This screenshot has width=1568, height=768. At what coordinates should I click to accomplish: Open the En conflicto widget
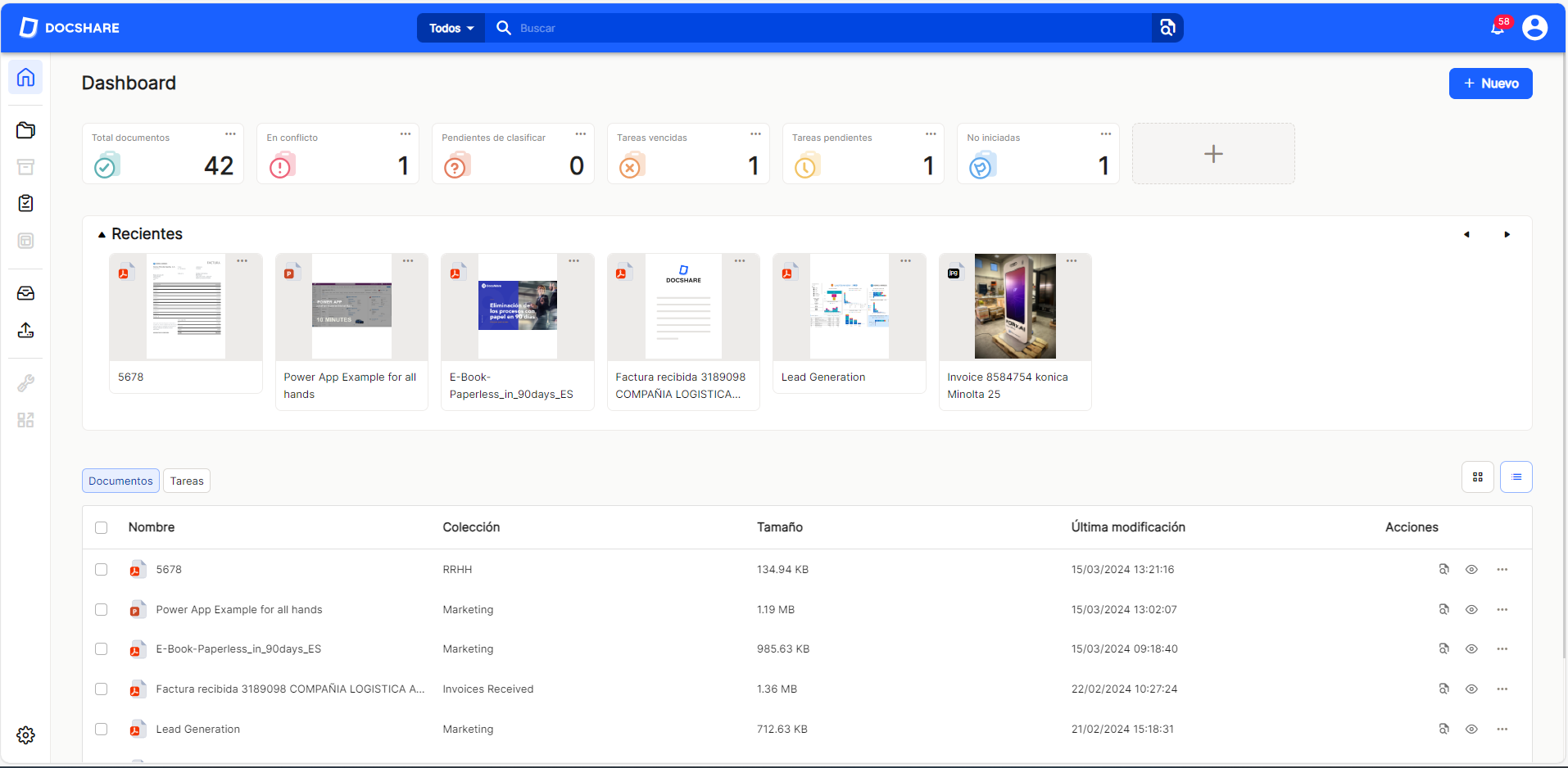338,153
